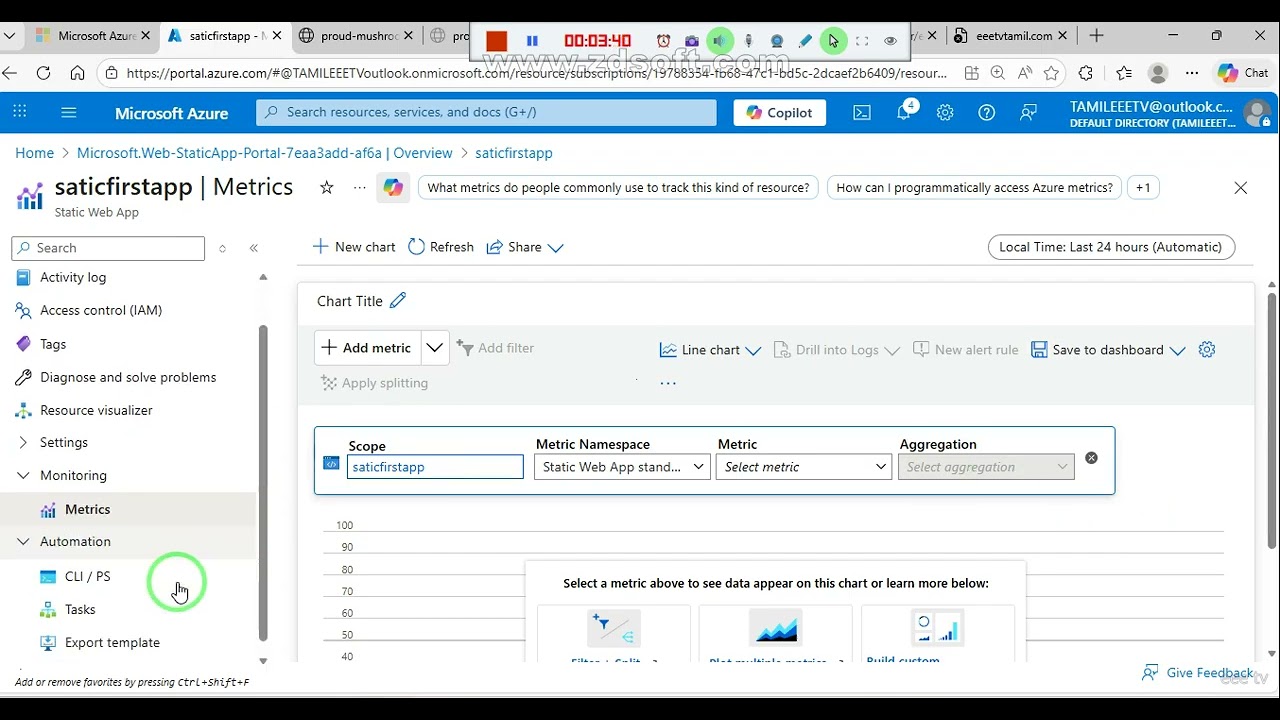1280x720 pixels.
Task: Favorite the saticfirstapp resource with star
Action: [x=326, y=188]
